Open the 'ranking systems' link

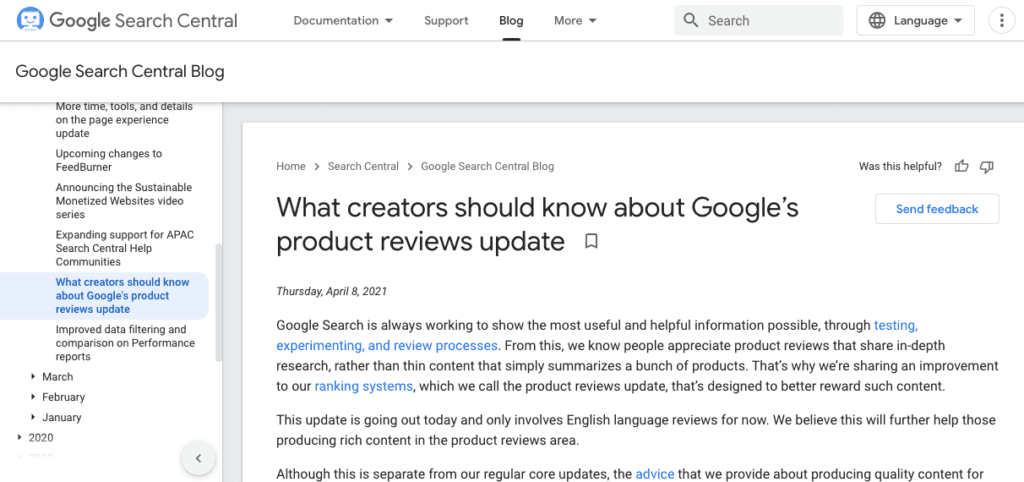tap(364, 386)
